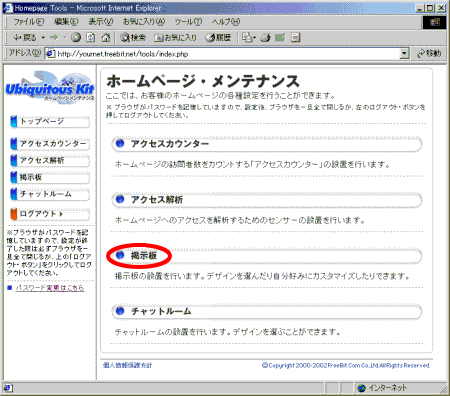The height and width of the screenshot is (396, 450).
Task: Click blue bullet beside main アクセス解析 heading
Action: [x=120, y=200]
